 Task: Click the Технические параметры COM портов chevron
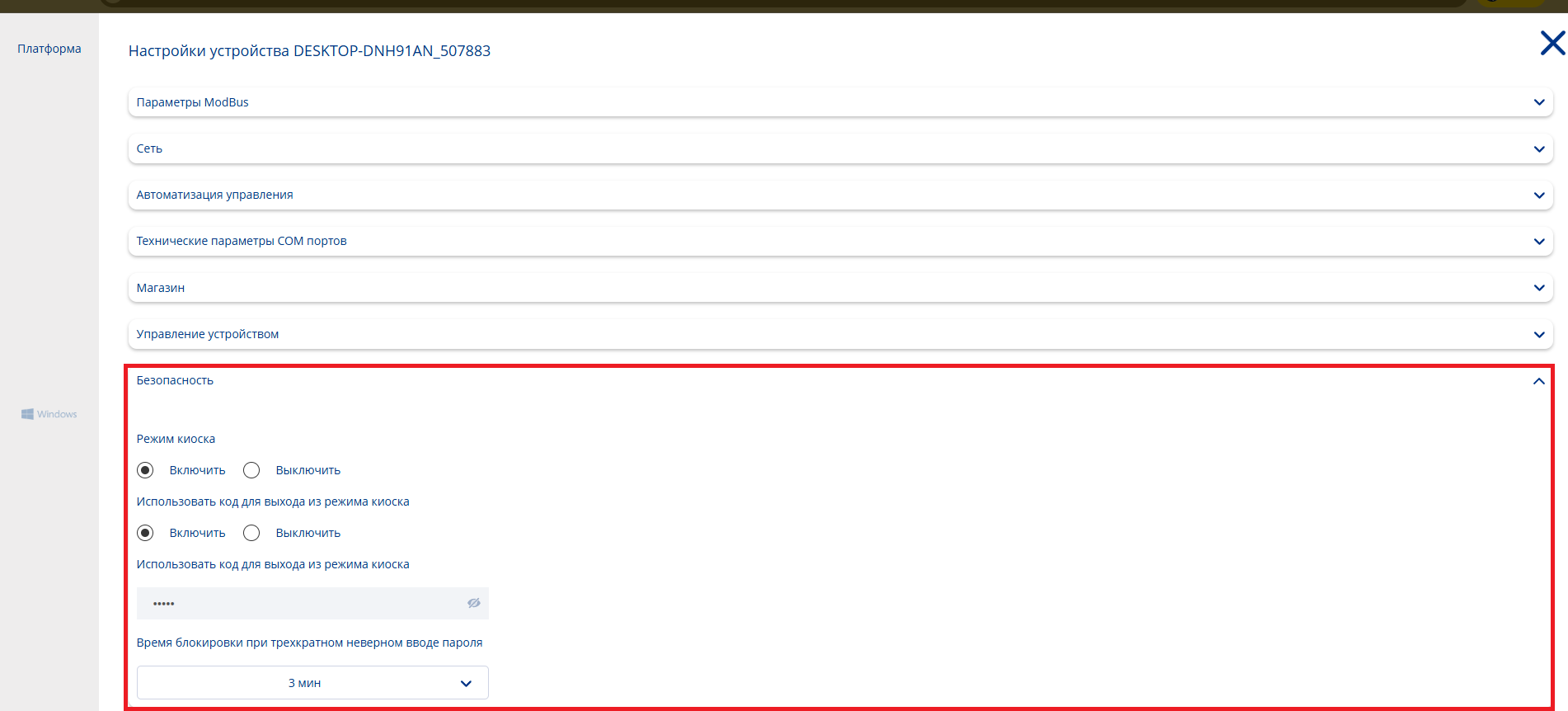(x=1538, y=242)
